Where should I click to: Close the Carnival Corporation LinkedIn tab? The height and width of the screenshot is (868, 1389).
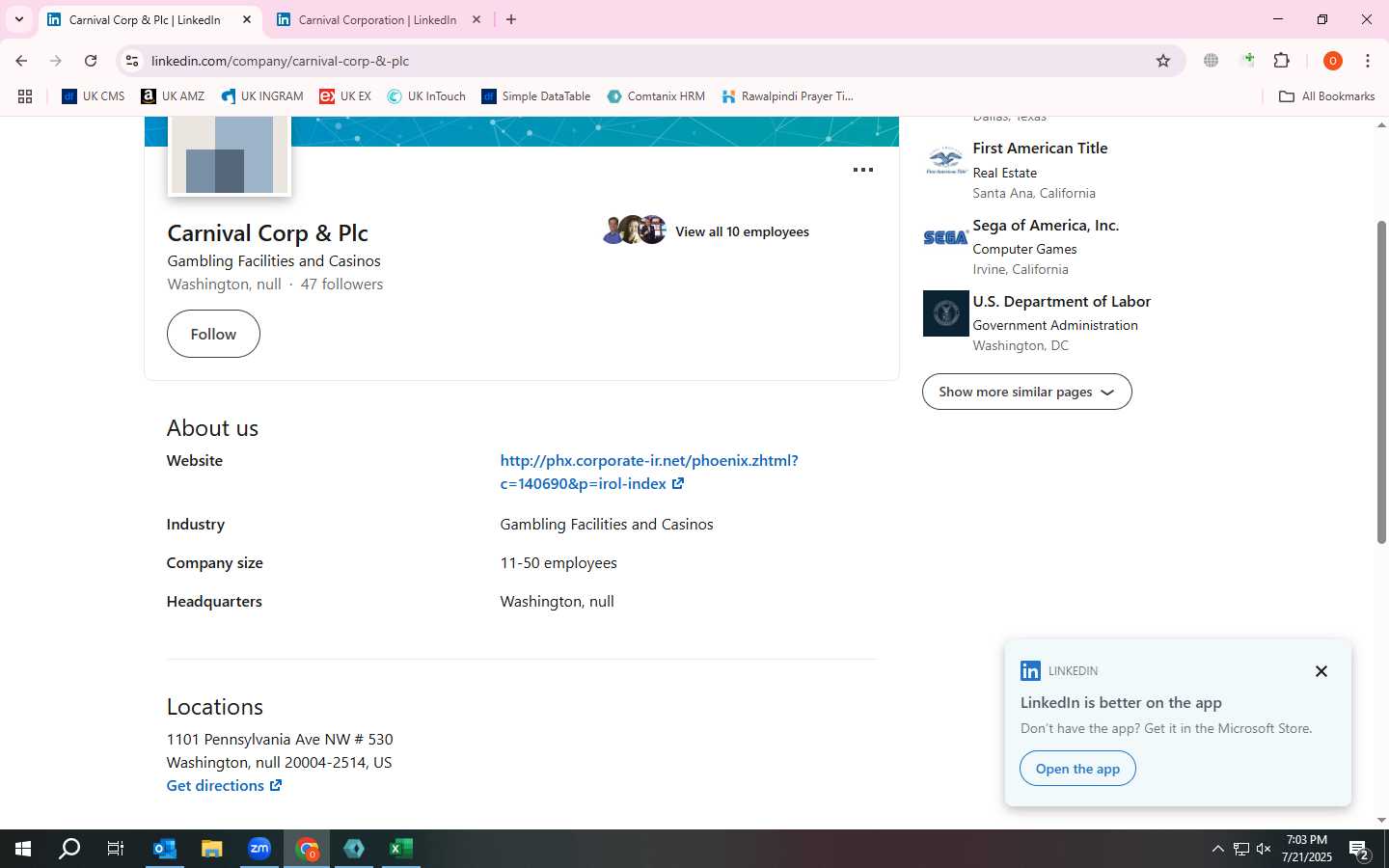pos(477,19)
